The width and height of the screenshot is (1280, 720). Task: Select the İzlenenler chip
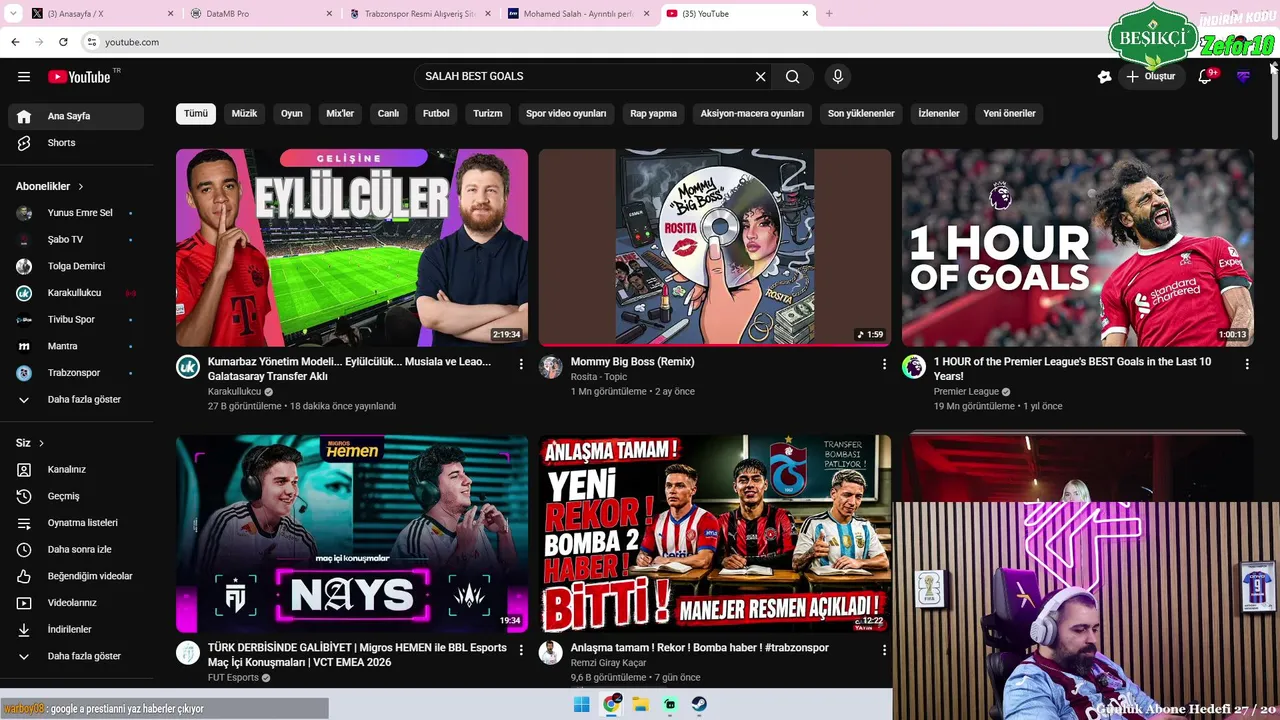[939, 114]
